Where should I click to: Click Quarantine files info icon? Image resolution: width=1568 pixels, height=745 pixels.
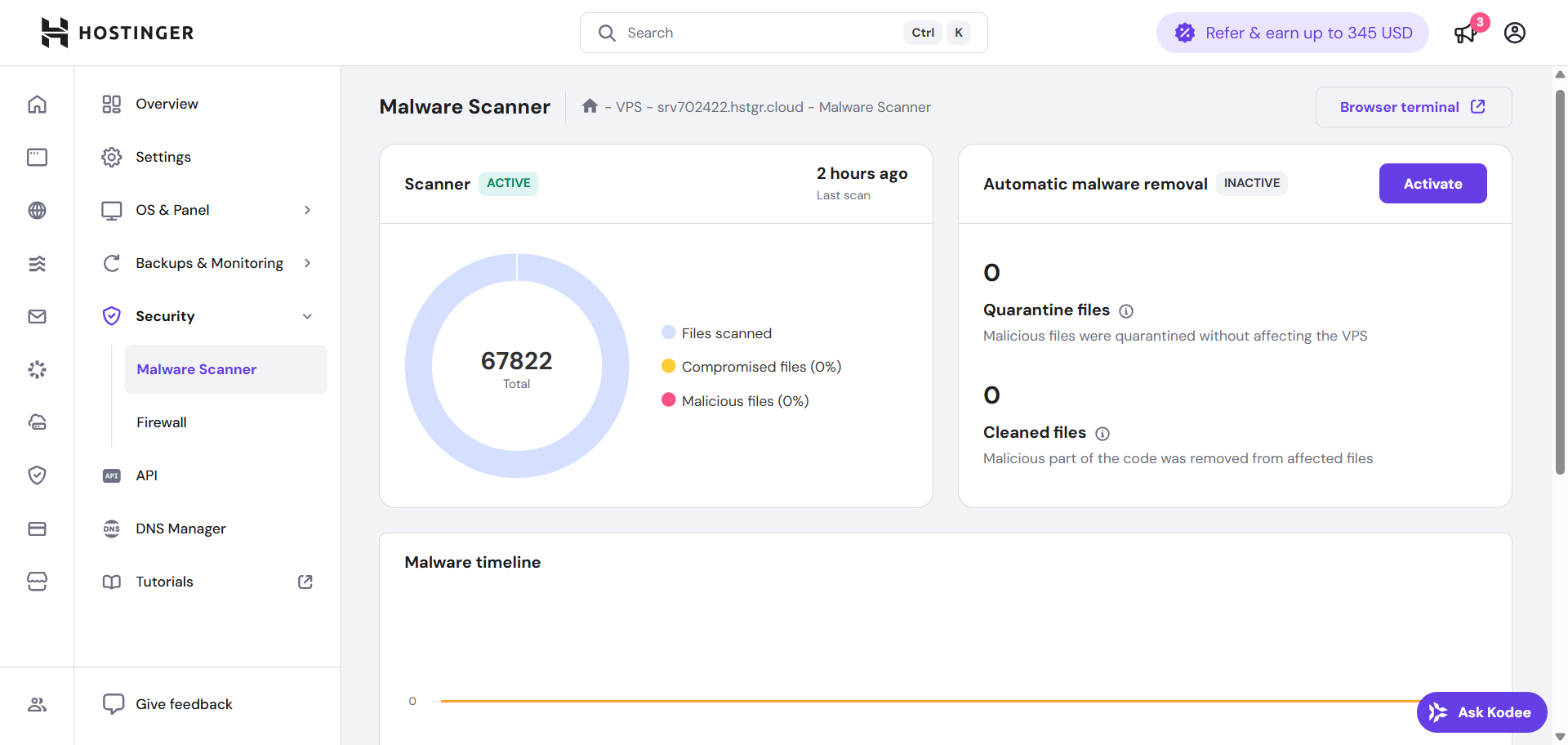click(x=1126, y=311)
